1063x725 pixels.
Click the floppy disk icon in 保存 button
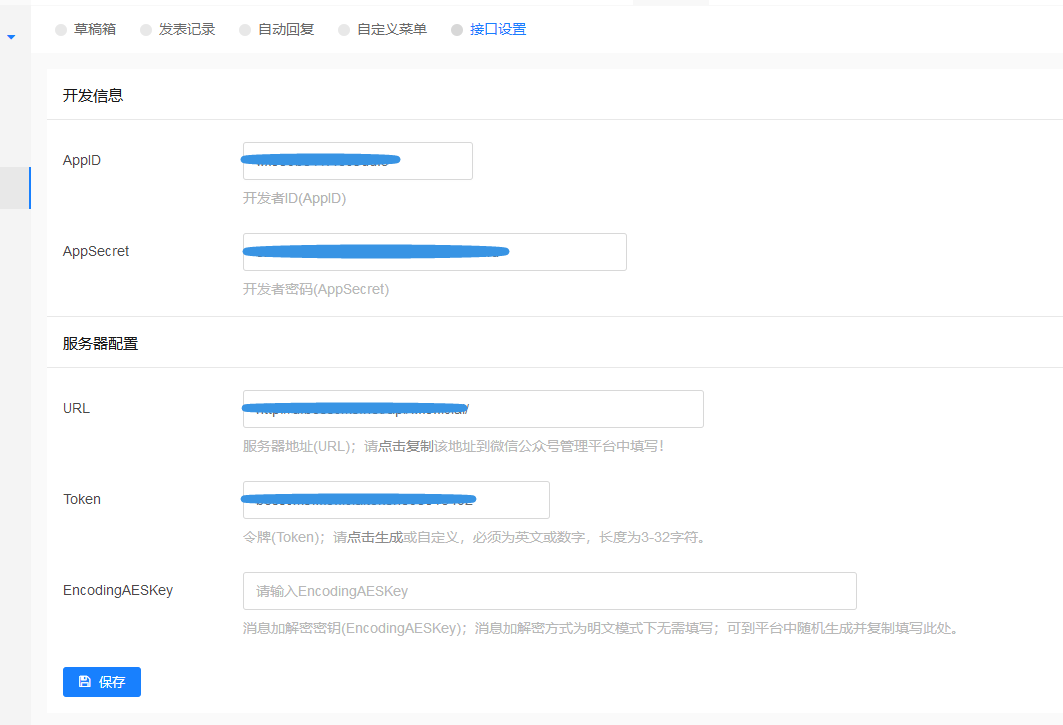coord(85,682)
